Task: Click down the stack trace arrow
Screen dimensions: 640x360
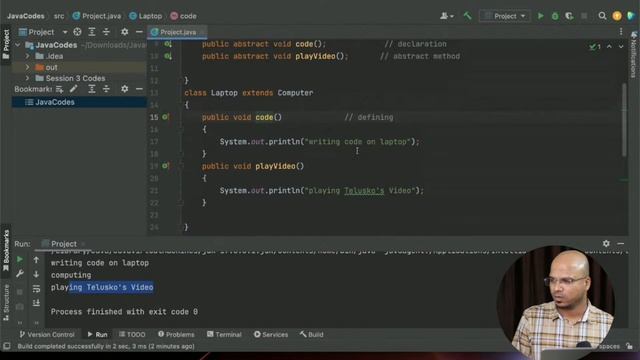Action: [x=36, y=274]
